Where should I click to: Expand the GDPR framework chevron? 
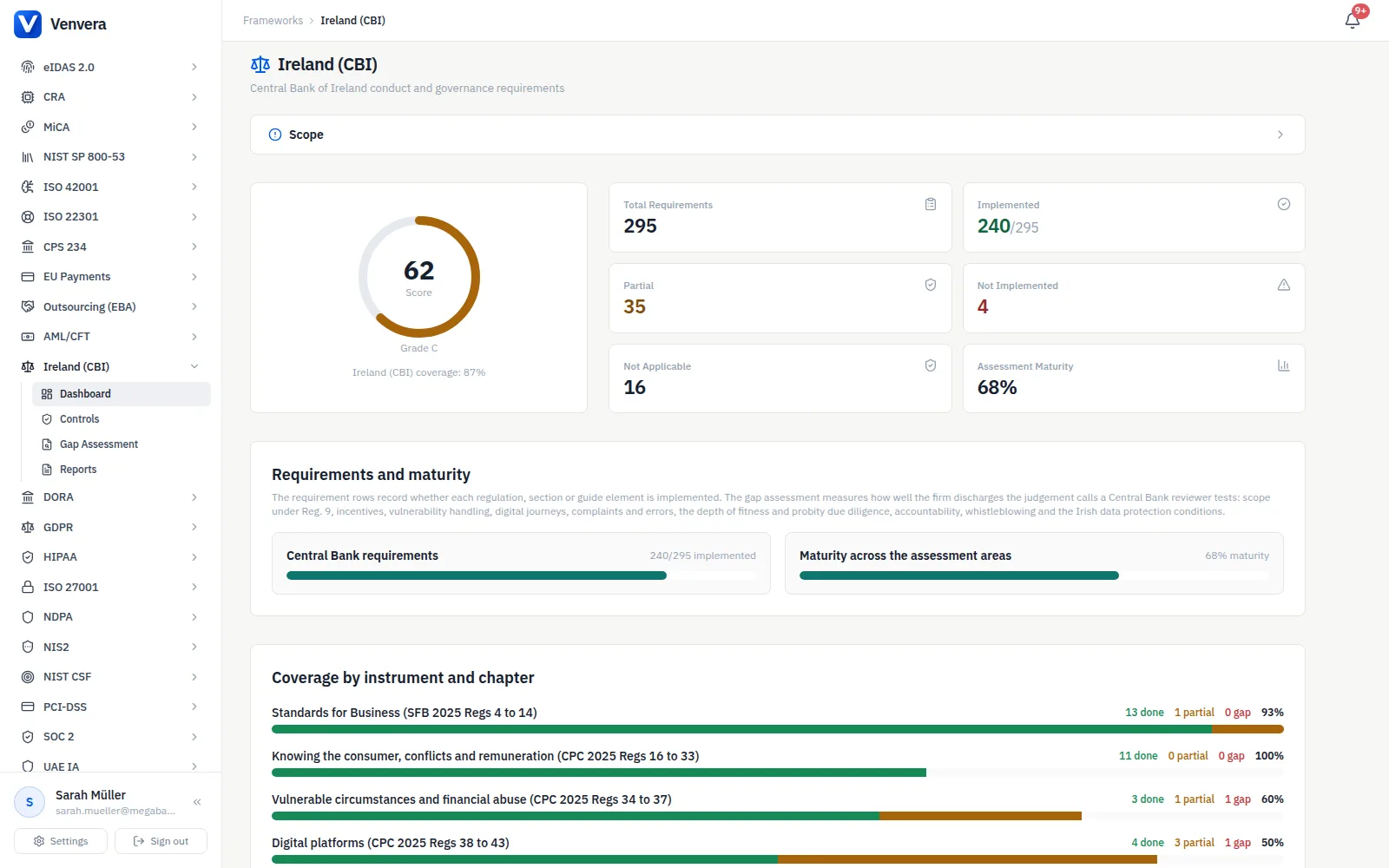[194, 527]
